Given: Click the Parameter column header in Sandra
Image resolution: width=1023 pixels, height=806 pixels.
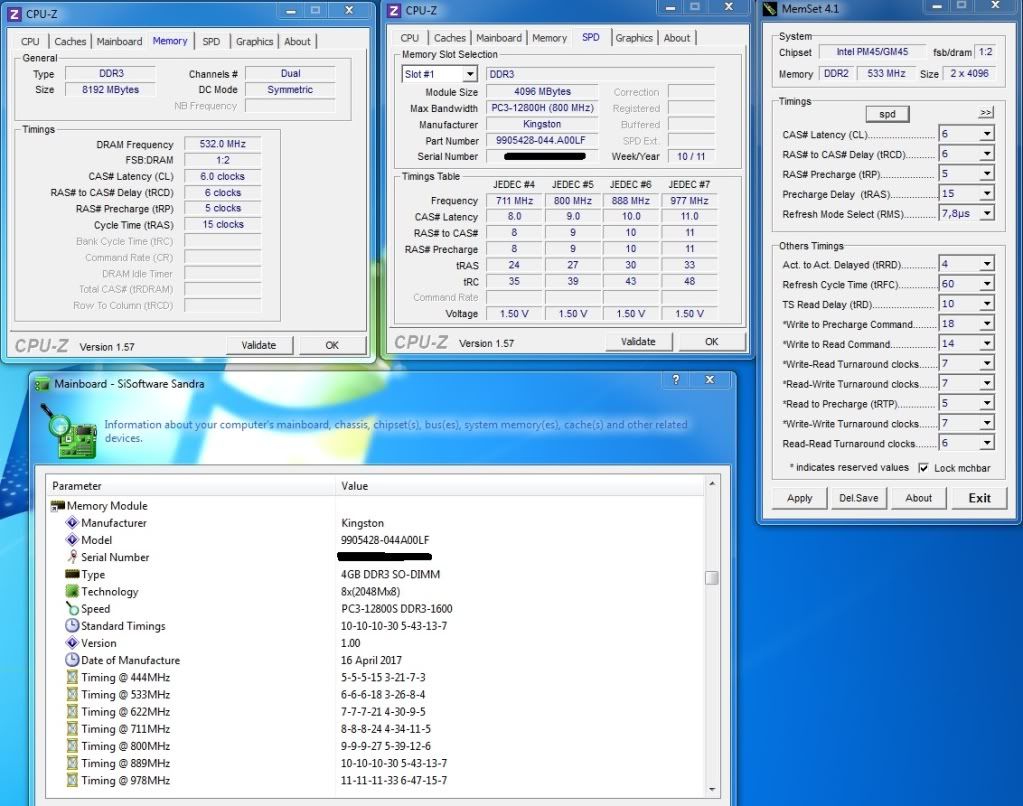Looking at the screenshot, I should (x=190, y=486).
